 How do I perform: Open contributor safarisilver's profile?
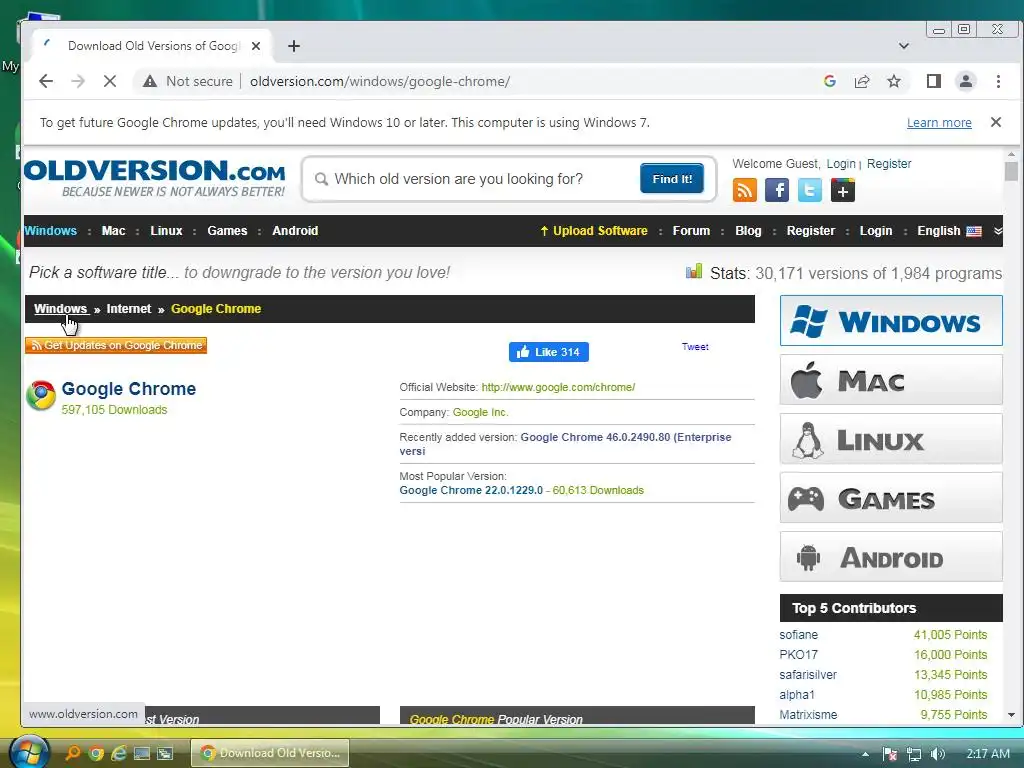click(x=808, y=675)
